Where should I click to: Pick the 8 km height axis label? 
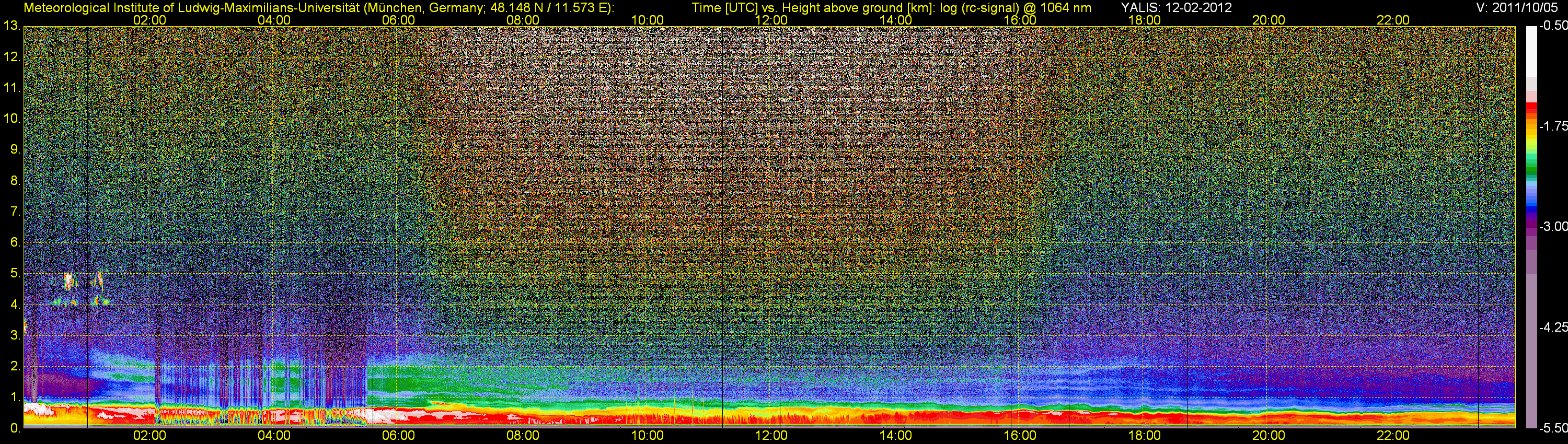(x=15, y=181)
